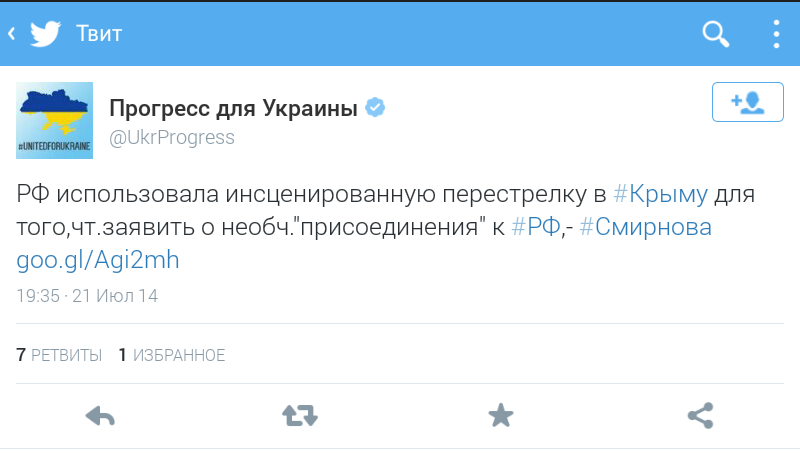Tap the verified badge checkmark

375,108
